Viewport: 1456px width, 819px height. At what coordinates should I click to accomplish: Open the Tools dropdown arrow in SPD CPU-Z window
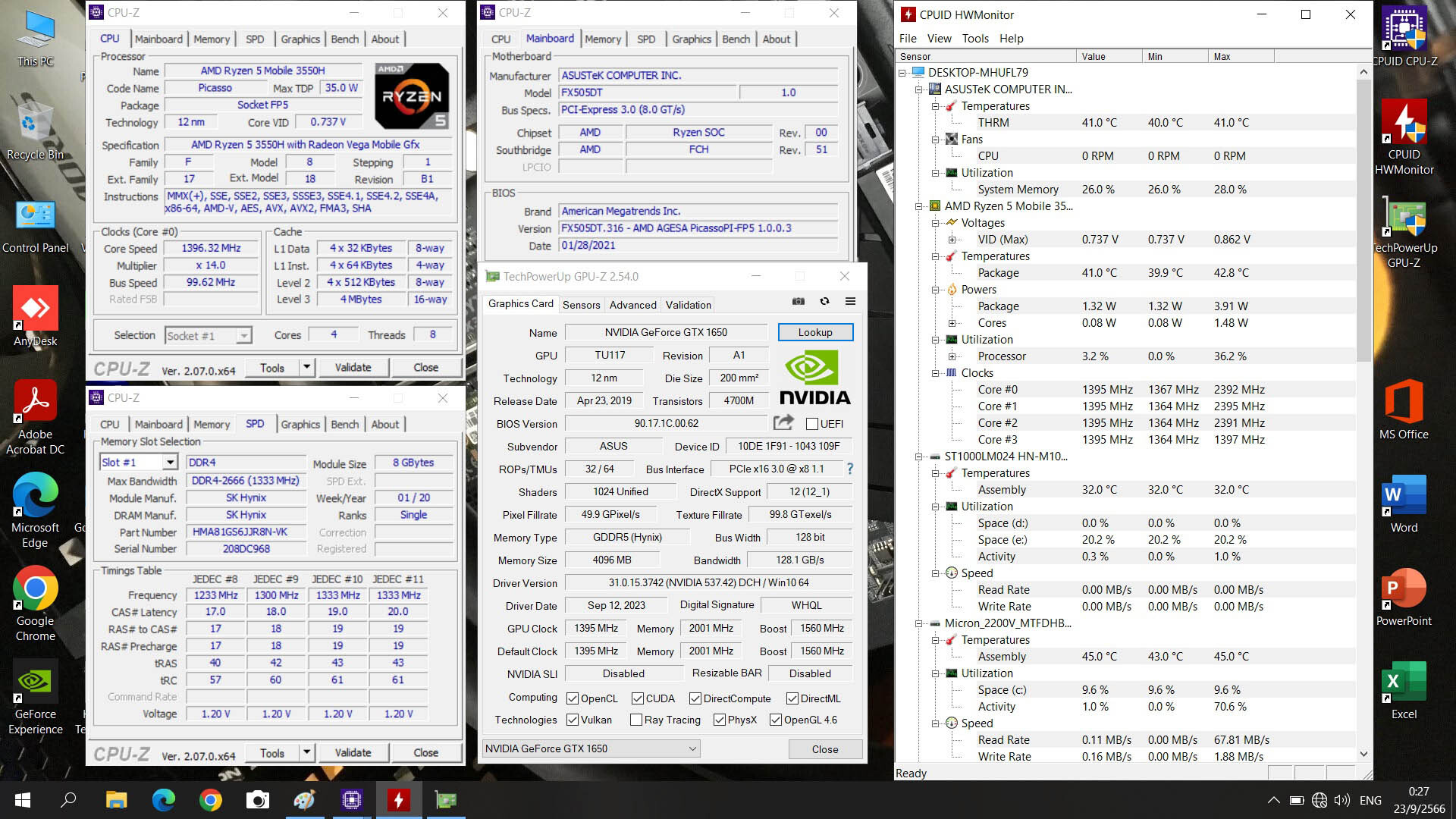point(306,753)
